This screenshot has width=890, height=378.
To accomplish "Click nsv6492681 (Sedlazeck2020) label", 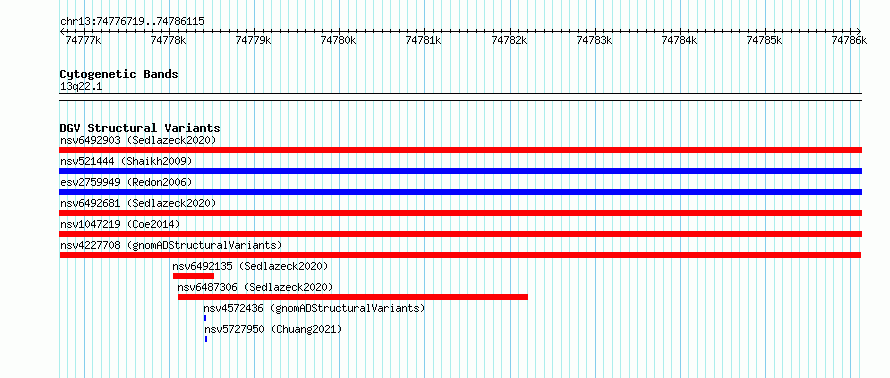I will (x=138, y=203).
